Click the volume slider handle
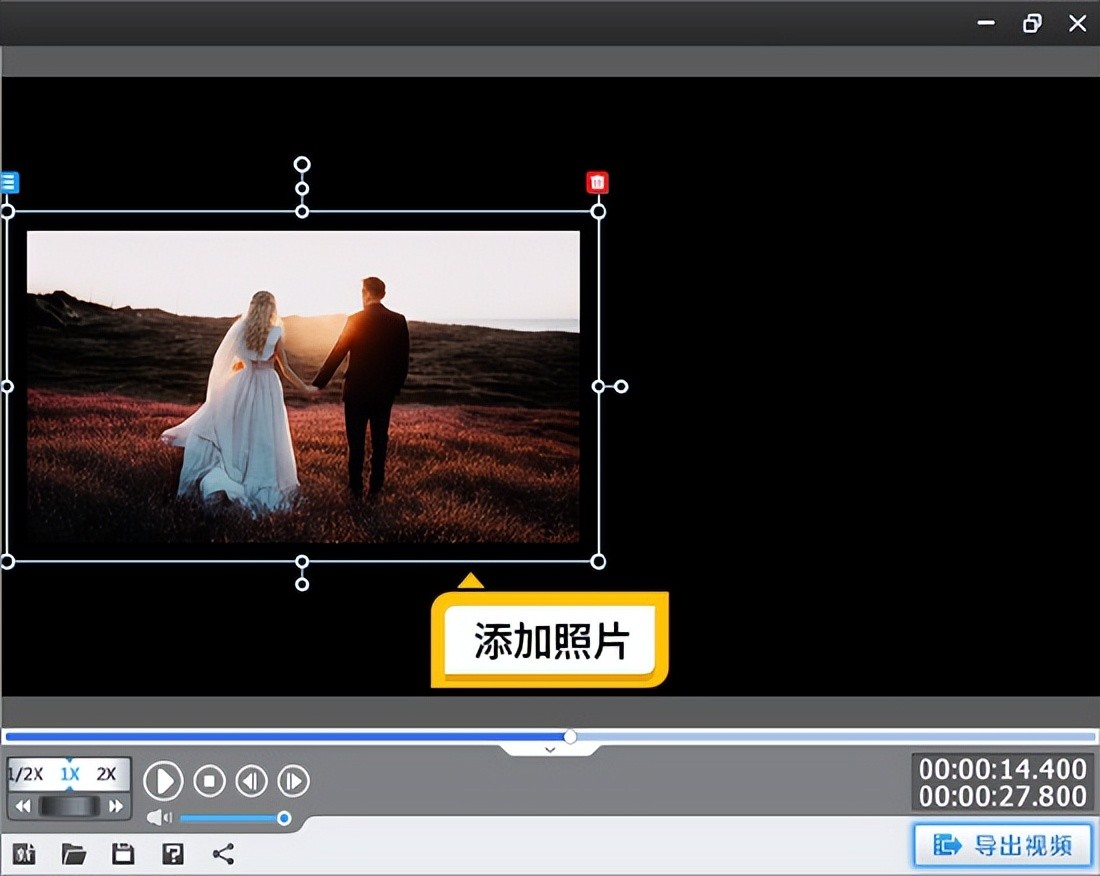The width and height of the screenshot is (1100, 876). [x=284, y=818]
